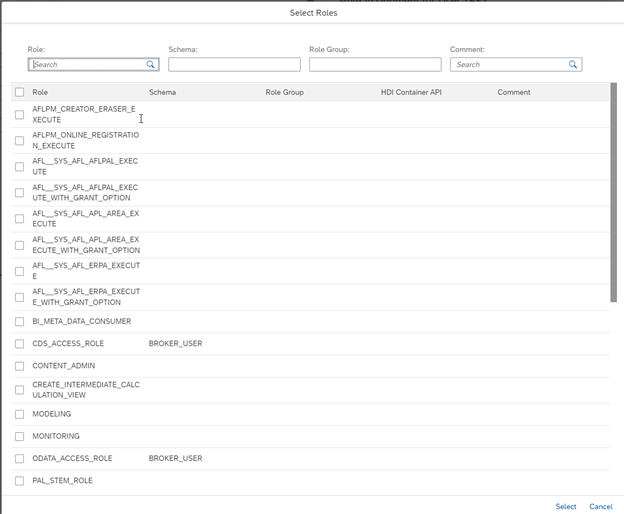The height and width of the screenshot is (514, 624).
Task: Click the HDI Container API column header
Action: (411, 92)
